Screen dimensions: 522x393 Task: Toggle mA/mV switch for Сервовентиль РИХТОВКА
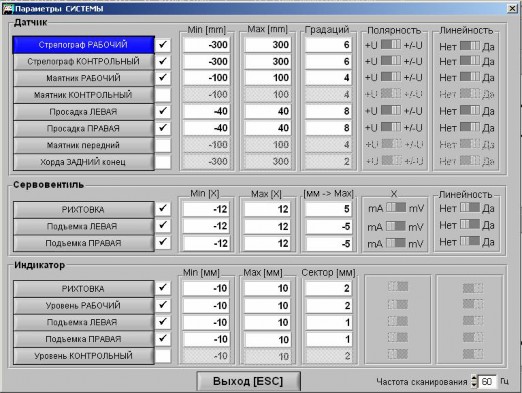(x=396, y=208)
